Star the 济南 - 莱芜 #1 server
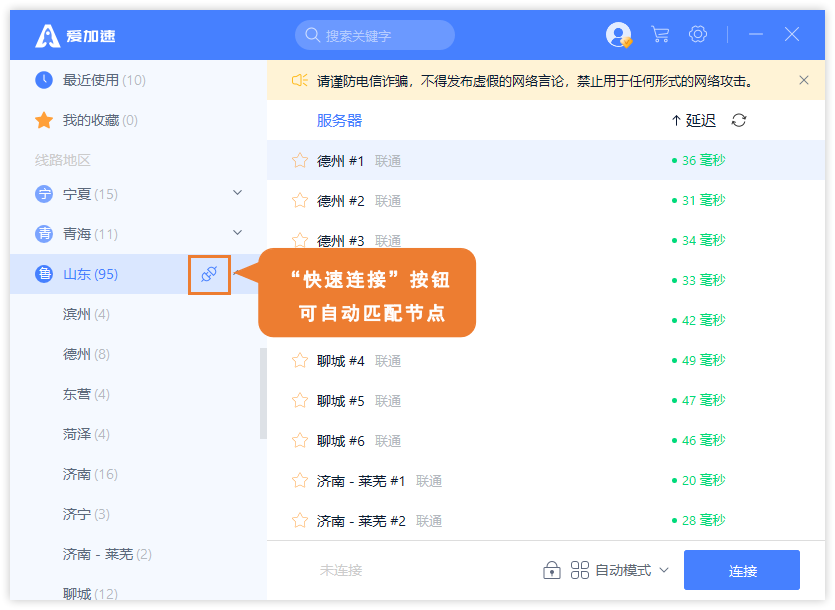Screen dimensions: 835x610 pyautogui.click(x=299, y=481)
